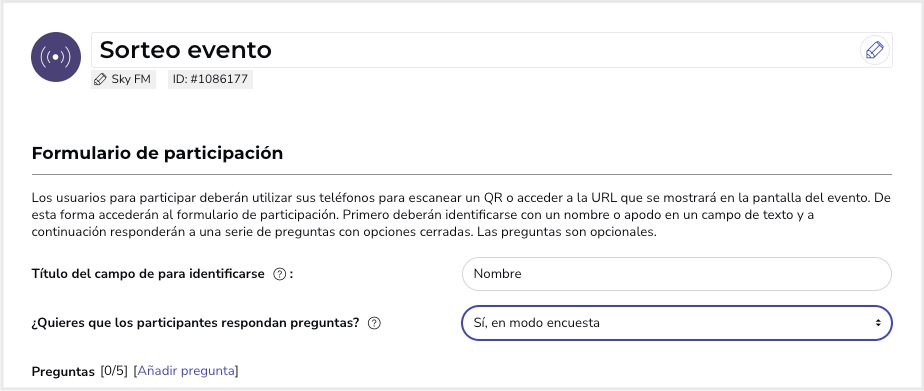Open the 'Sí, en modo encuesta' dropdown
The image size is (924, 391).
pos(676,323)
